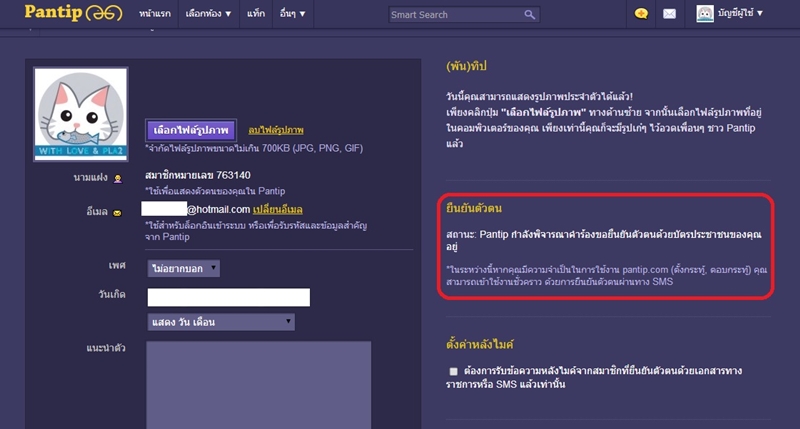
Task: Select the ตั้งค่าหลังไมค์ heading text
Action: [x=480, y=344]
